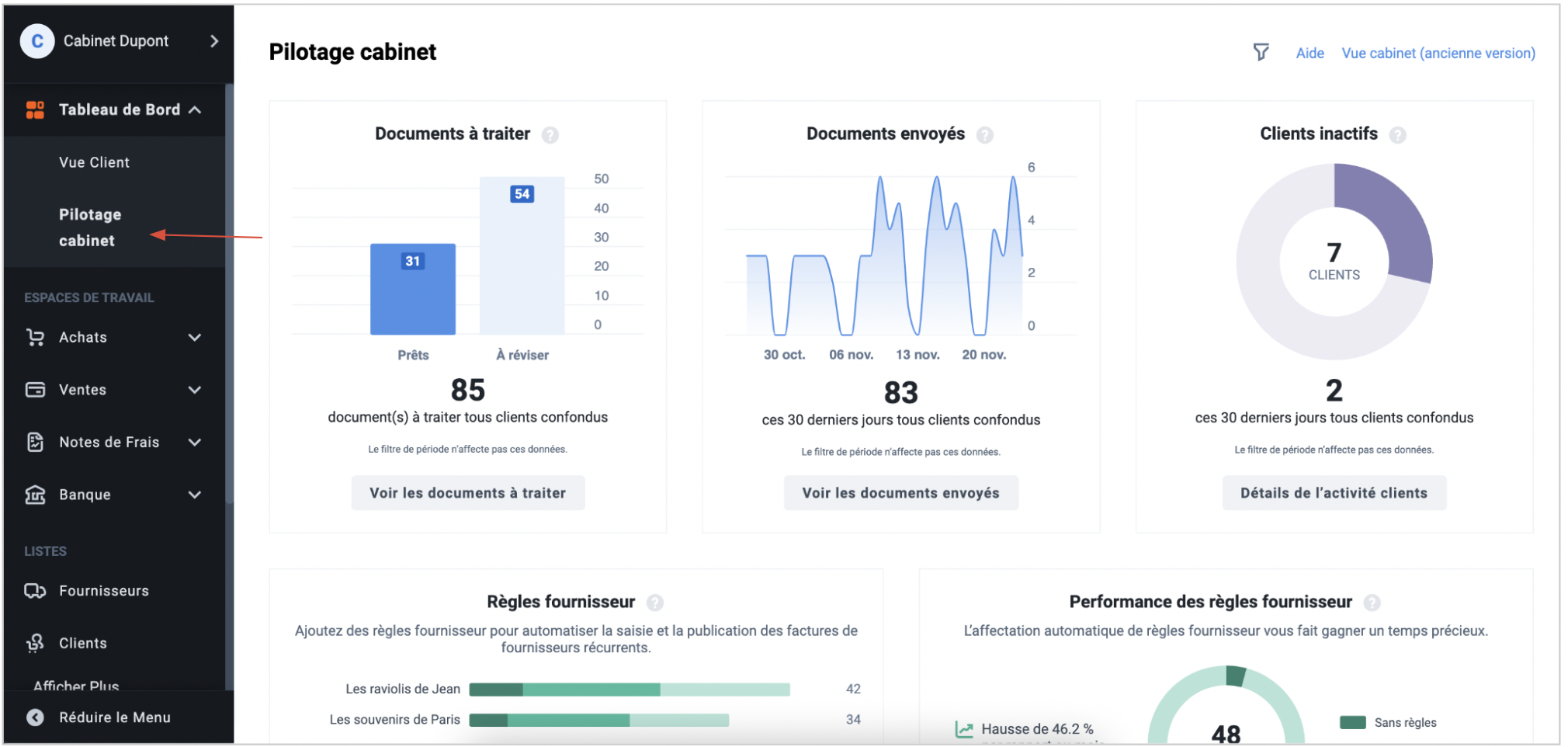Viewport: 1568px width, 747px height.
Task: Open help icon next to Clients inactifs
Action: click(x=1397, y=135)
